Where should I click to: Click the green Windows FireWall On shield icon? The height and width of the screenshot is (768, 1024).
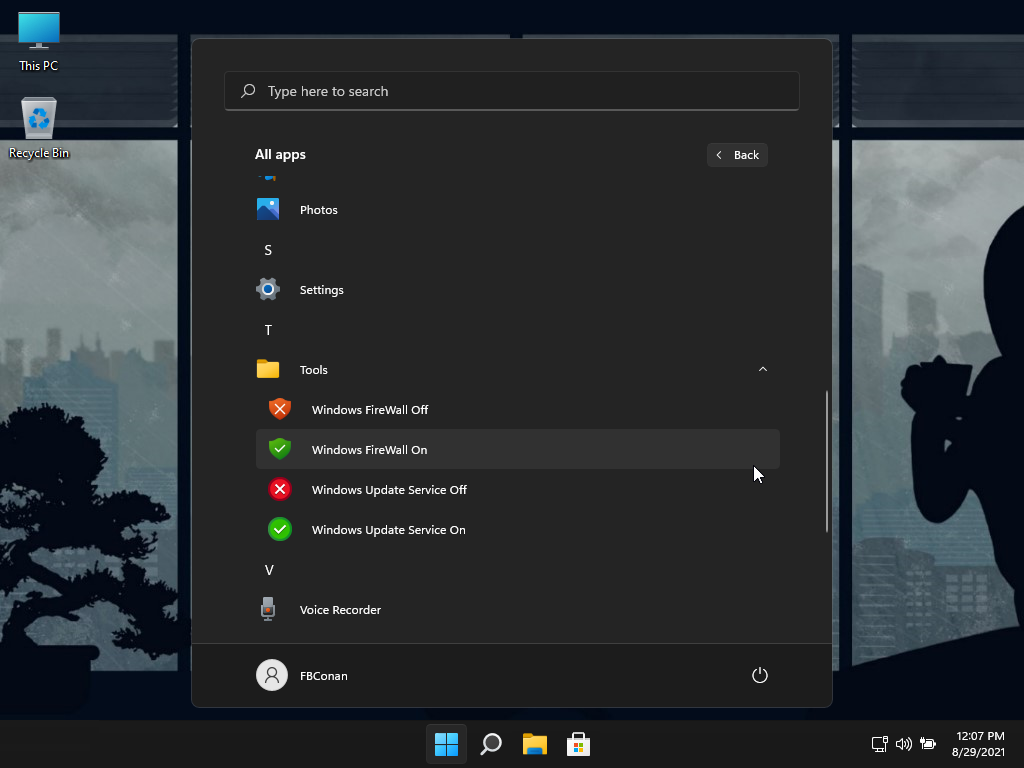(280, 449)
